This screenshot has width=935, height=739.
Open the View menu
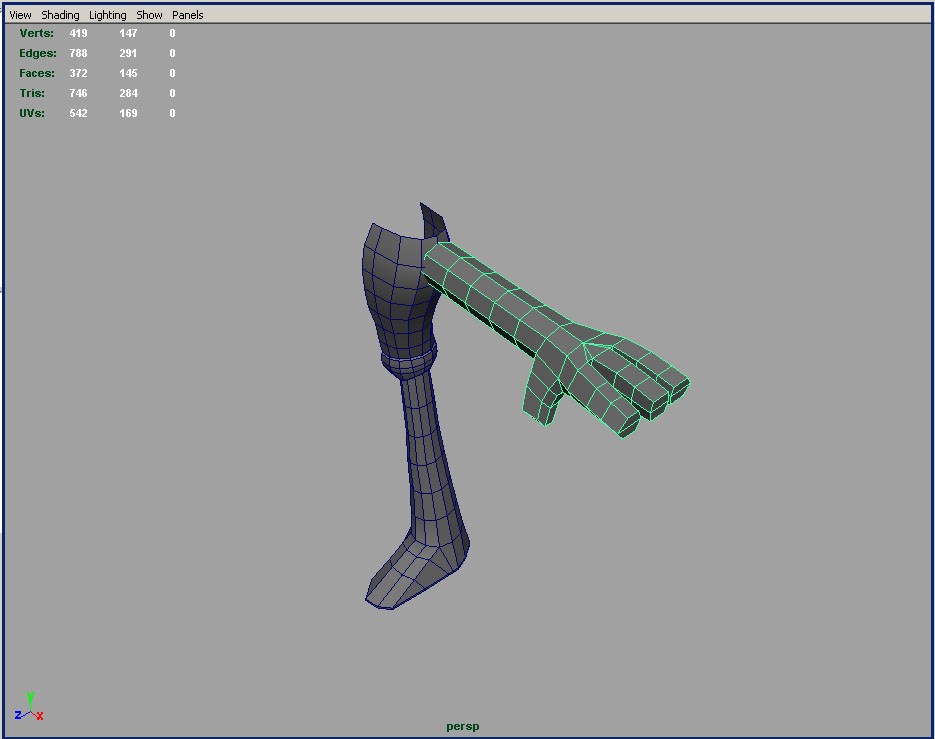click(20, 15)
